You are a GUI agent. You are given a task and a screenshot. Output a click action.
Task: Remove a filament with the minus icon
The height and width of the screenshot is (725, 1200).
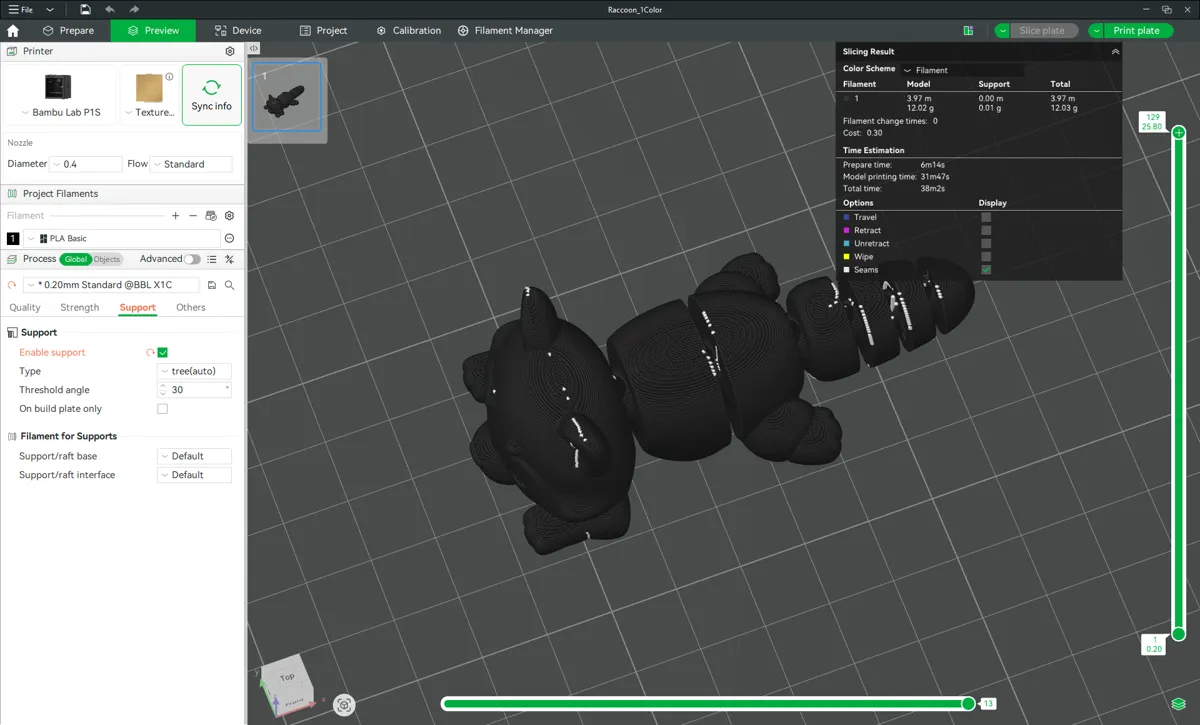click(193, 215)
